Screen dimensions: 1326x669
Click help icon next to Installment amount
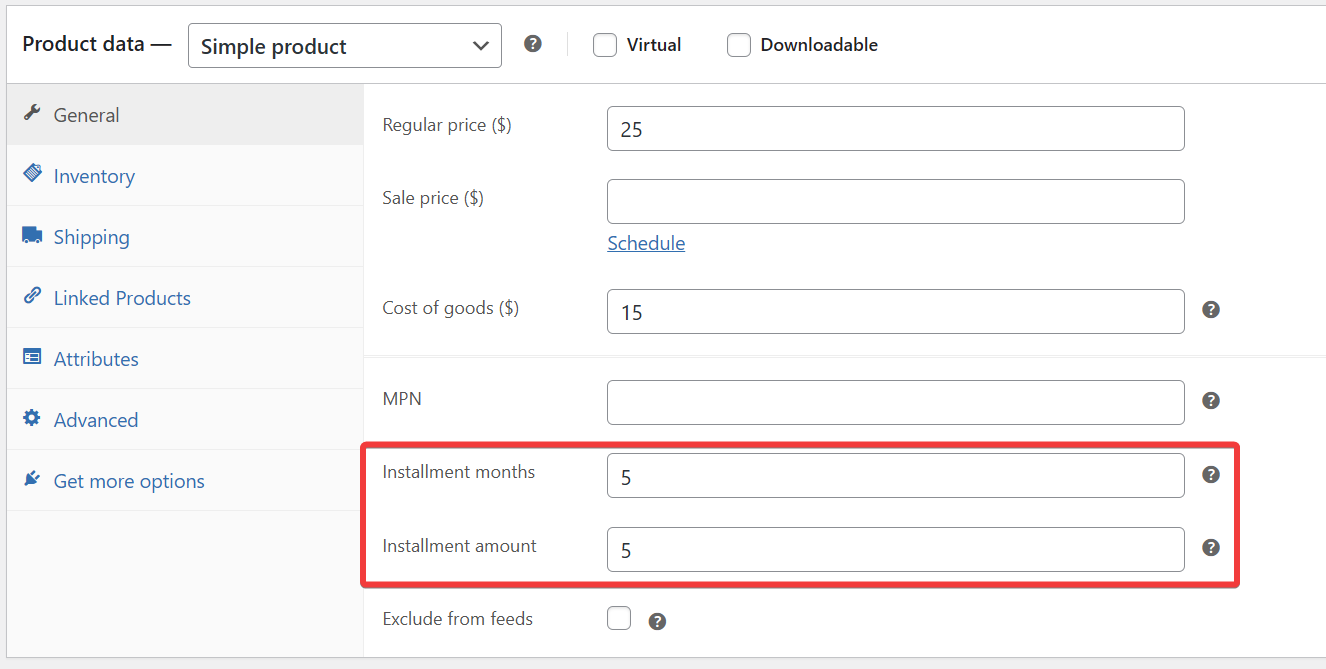(1211, 547)
